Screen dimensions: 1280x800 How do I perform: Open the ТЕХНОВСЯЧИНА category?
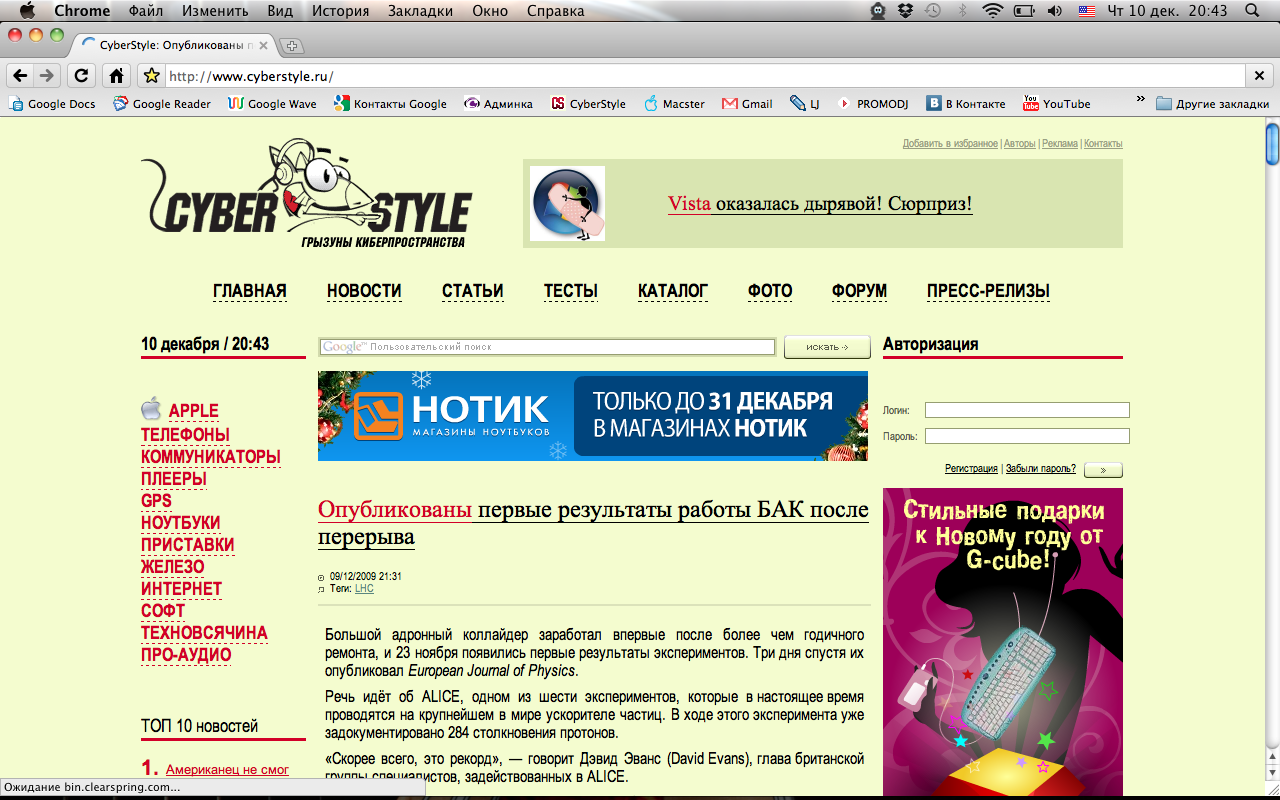[204, 633]
